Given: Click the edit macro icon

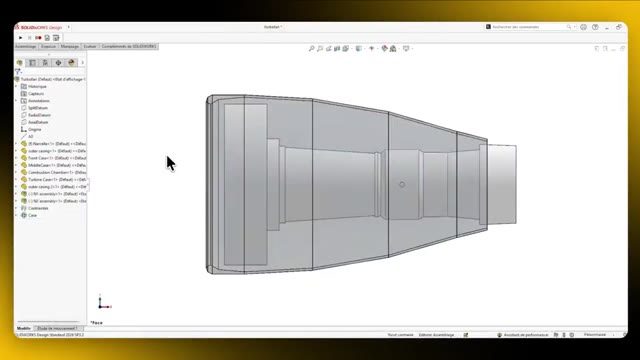Looking at the screenshot, I should pos(56,38).
